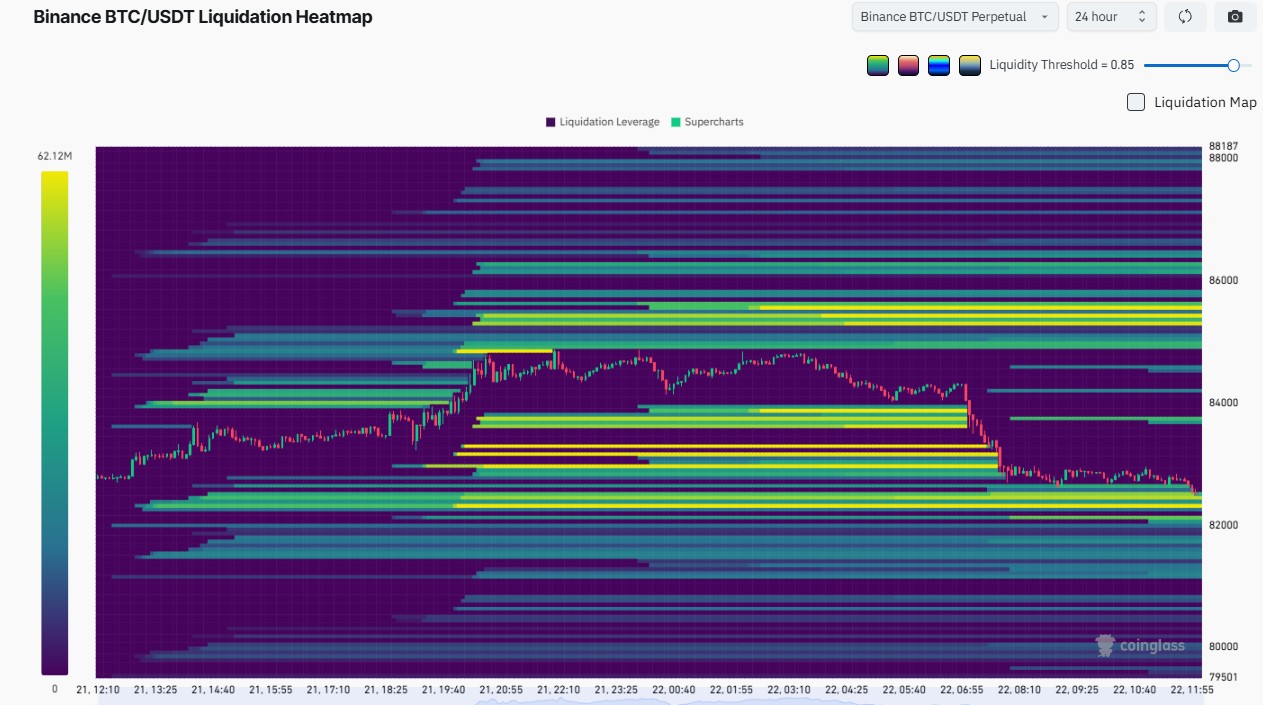
Task: Click the 22, 06:55 time axis label
Action: [x=963, y=690]
